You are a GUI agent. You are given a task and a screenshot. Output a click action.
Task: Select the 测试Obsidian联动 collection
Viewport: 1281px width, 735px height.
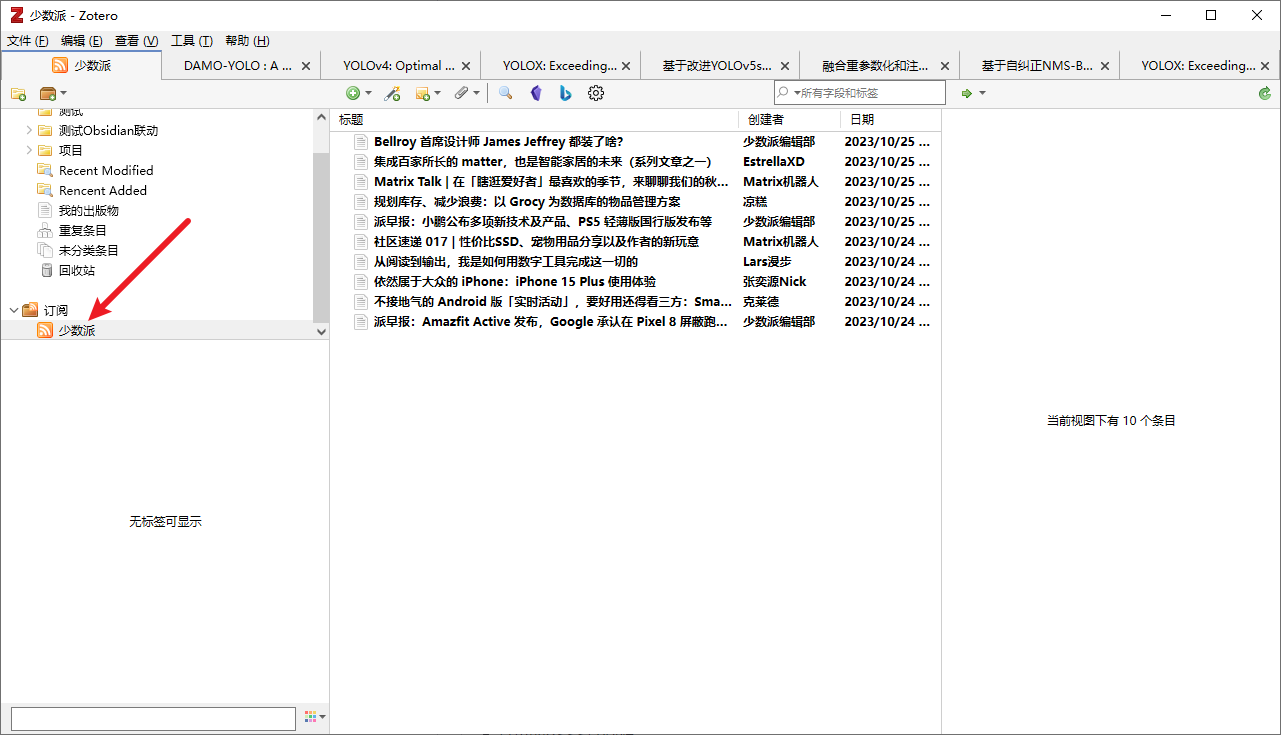coord(108,130)
